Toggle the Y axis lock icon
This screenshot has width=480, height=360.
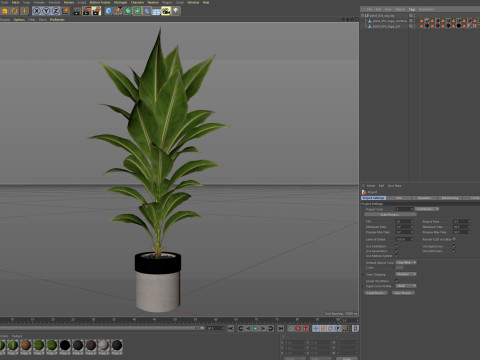coord(46,11)
